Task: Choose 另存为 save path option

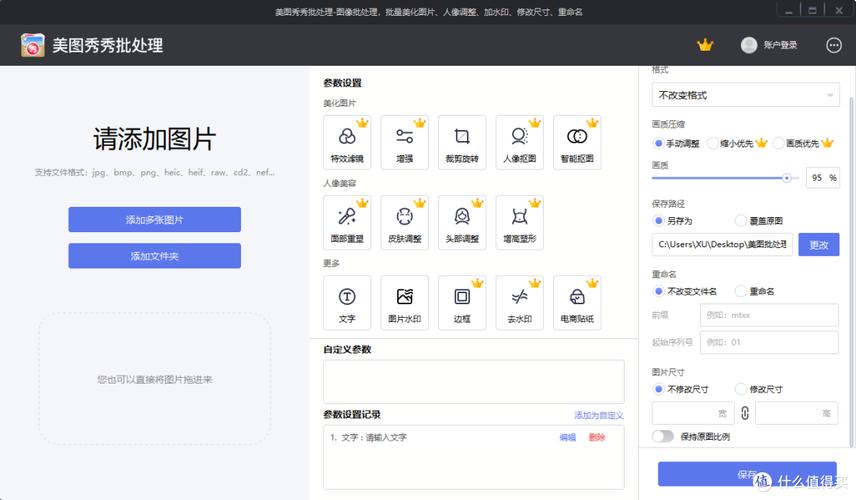Action: (x=673, y=221)
